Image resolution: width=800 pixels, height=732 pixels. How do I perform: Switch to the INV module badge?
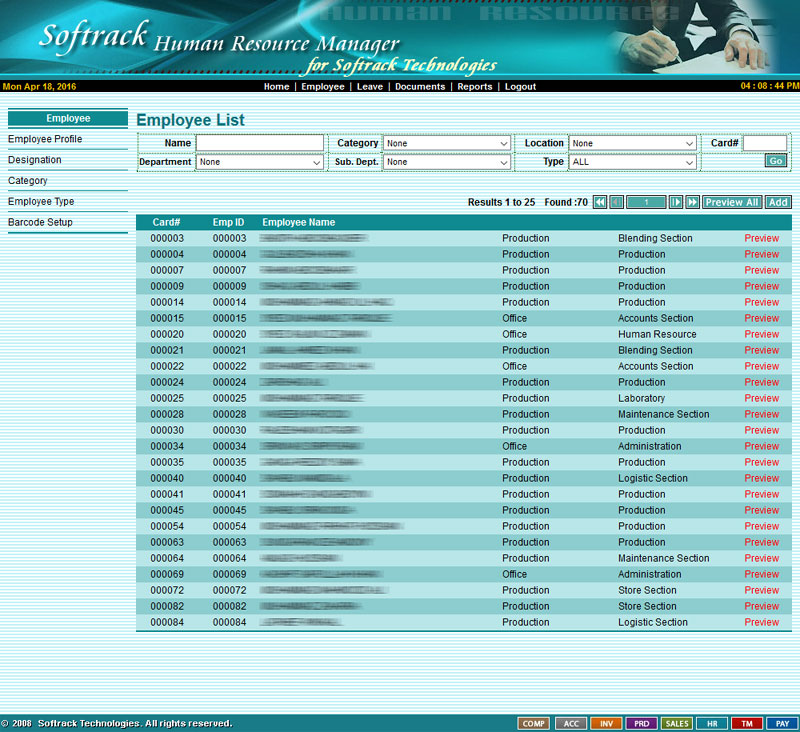606,723
